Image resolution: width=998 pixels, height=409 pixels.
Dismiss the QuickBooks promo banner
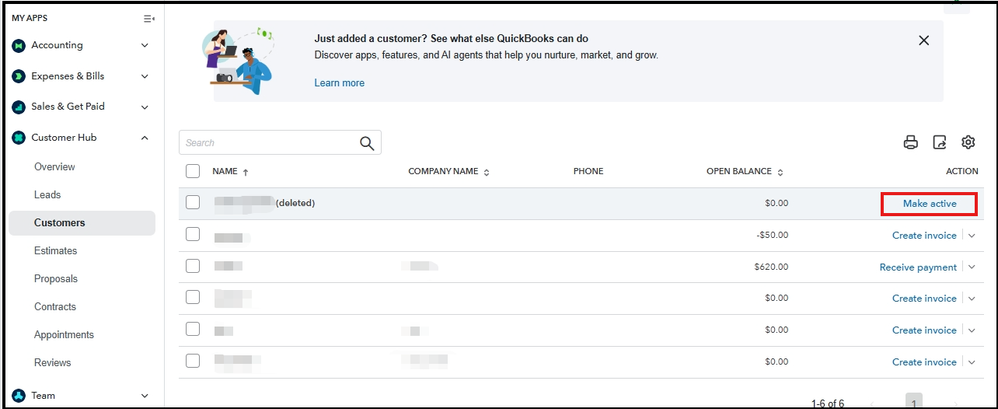point(923,40)
